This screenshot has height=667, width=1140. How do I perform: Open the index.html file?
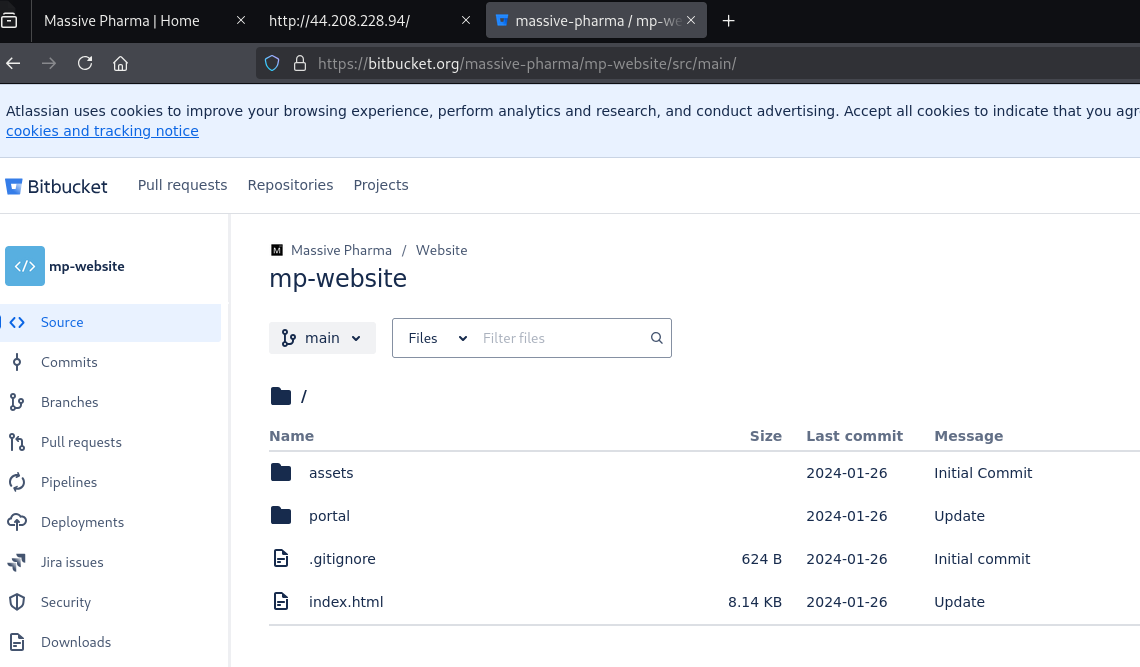pos(346,602)
